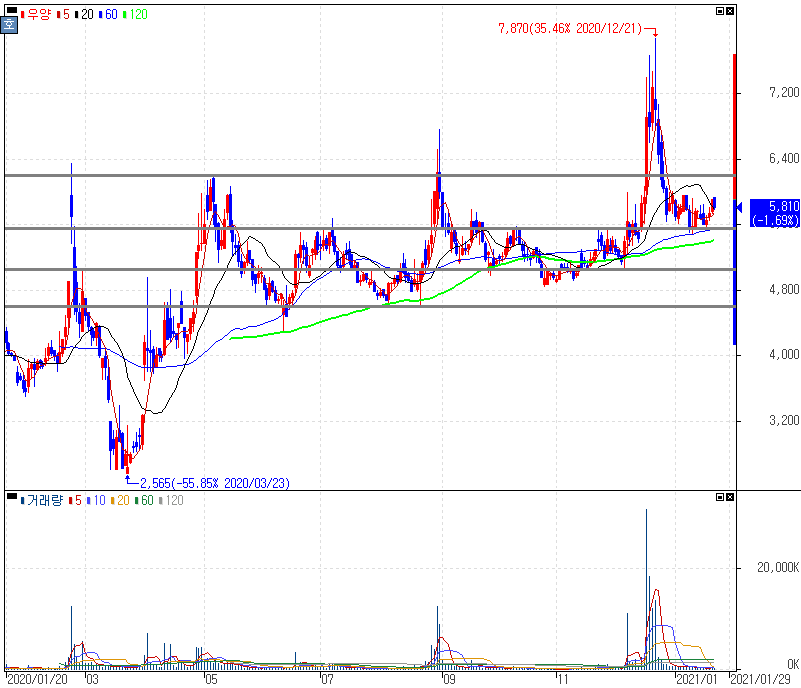
Task: Click the black handle bar beside 거래량 legend
Action: pyautogui.click(x=11, y=495)
